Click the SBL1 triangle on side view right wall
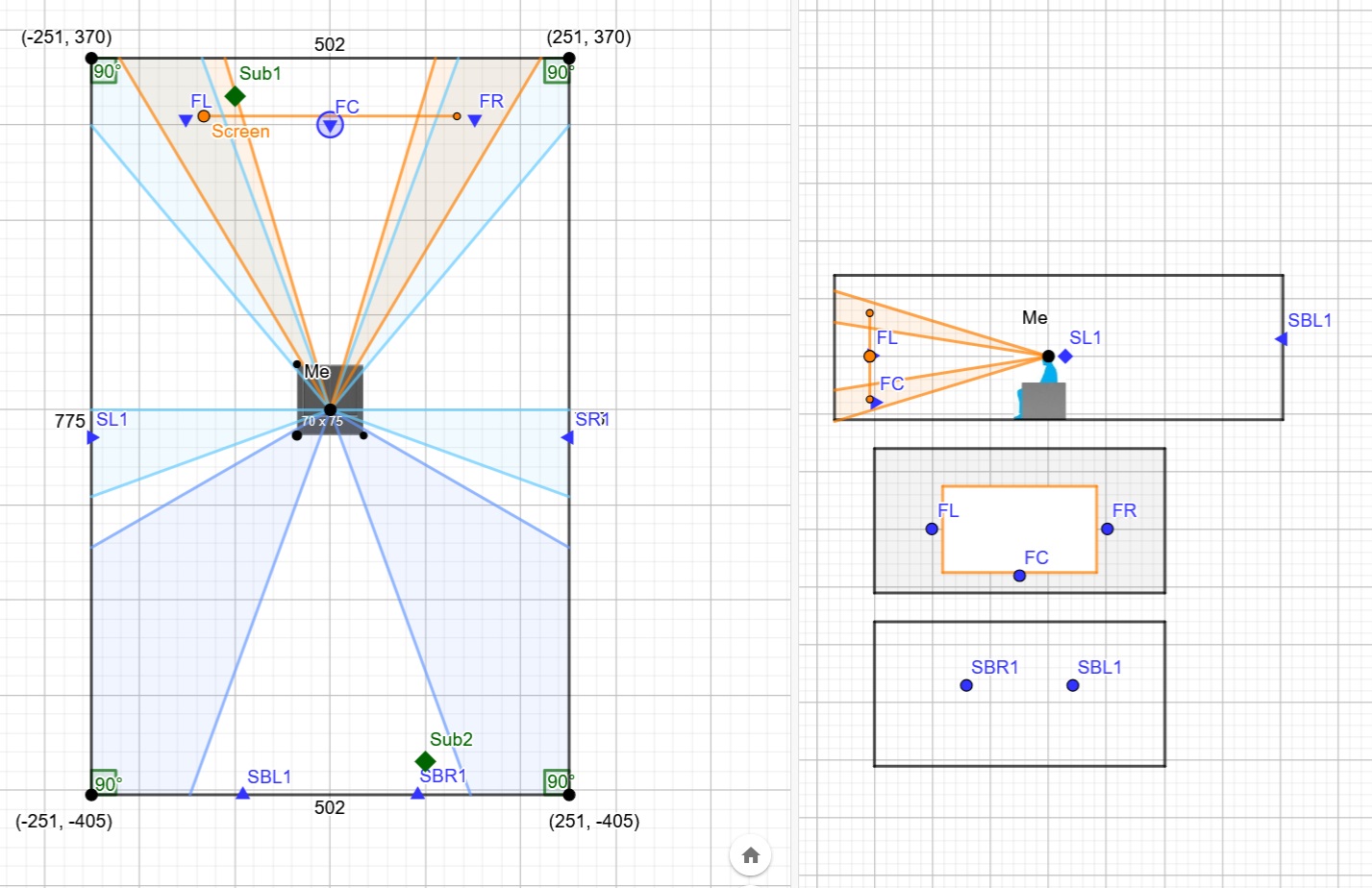1372x888 pixels. 1281,339
